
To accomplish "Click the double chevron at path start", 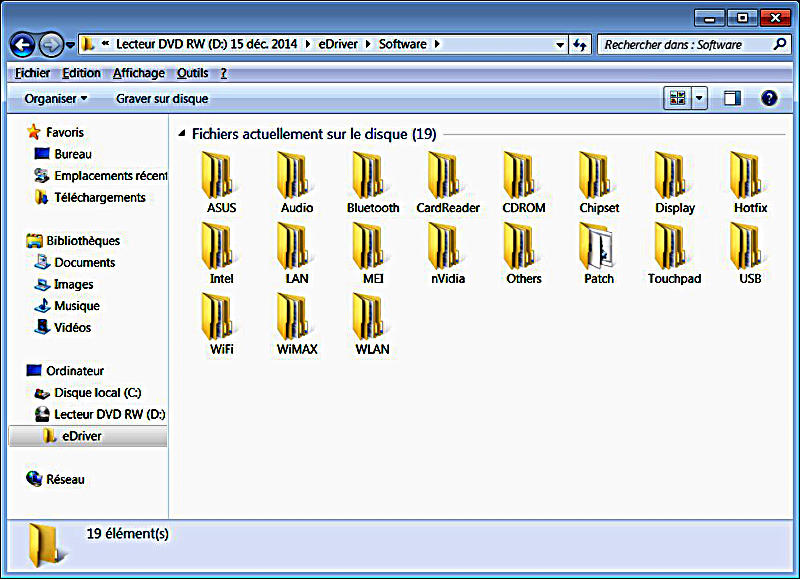I will [x=105, y=44].
